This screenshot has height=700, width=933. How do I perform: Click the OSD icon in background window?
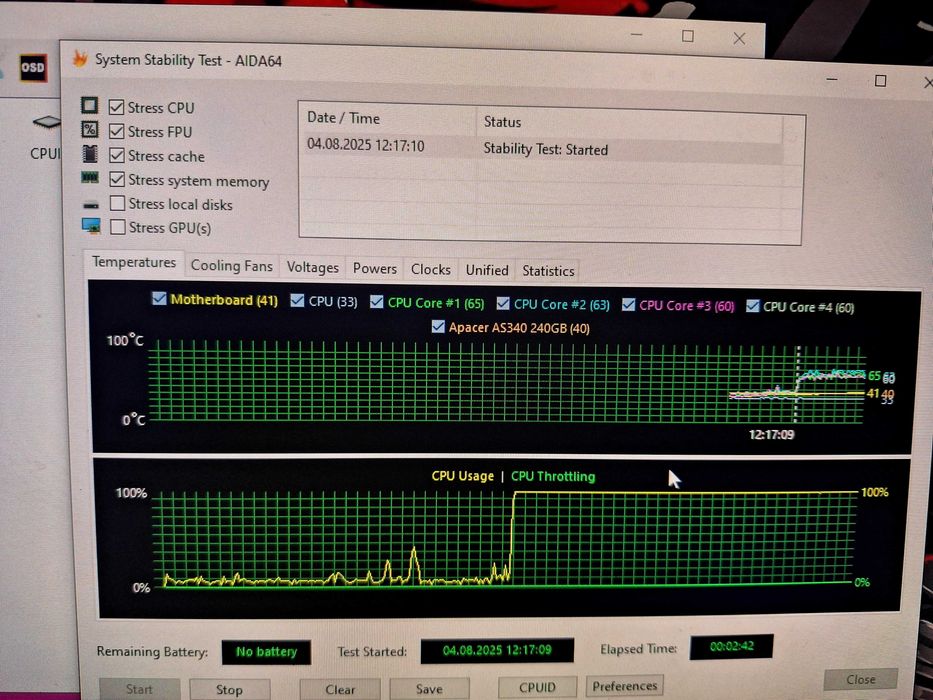click(x=32, y=67)
